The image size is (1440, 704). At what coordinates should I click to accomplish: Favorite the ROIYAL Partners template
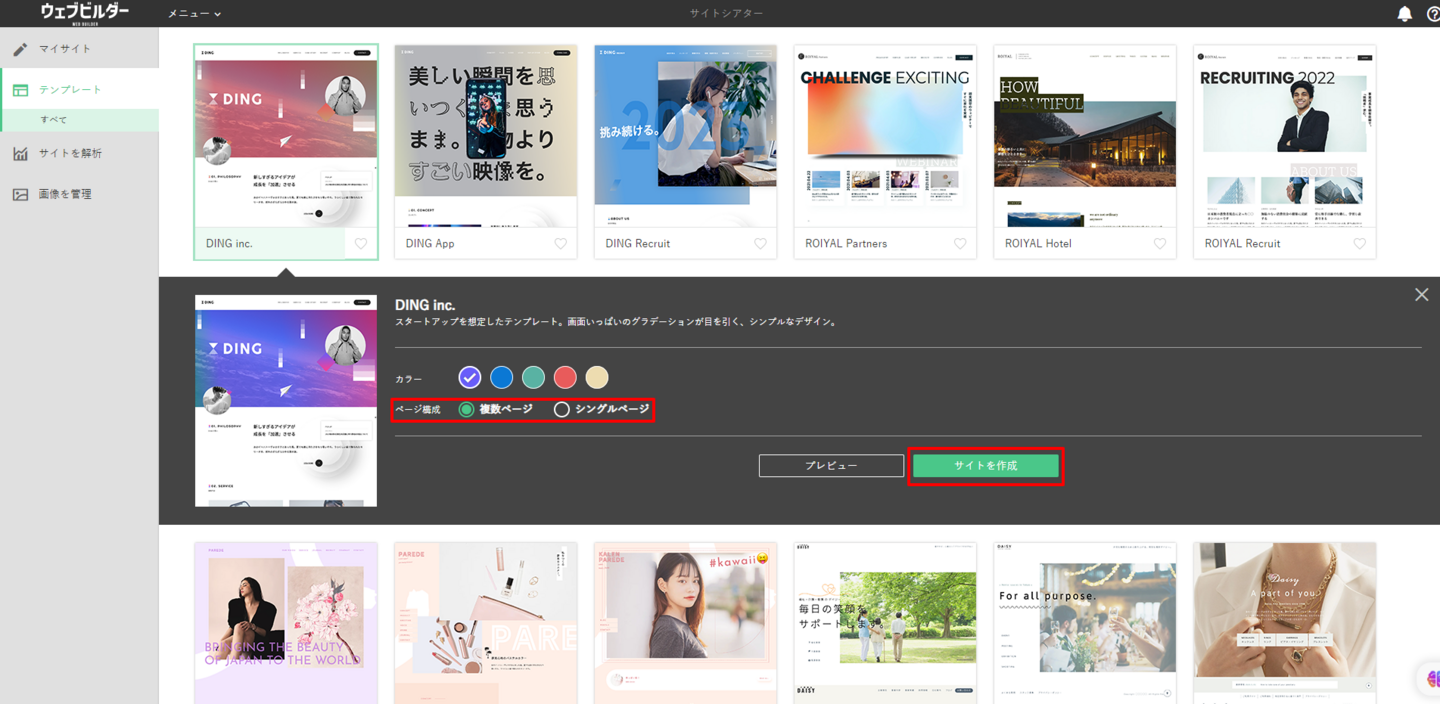click(x=960, y=244)
